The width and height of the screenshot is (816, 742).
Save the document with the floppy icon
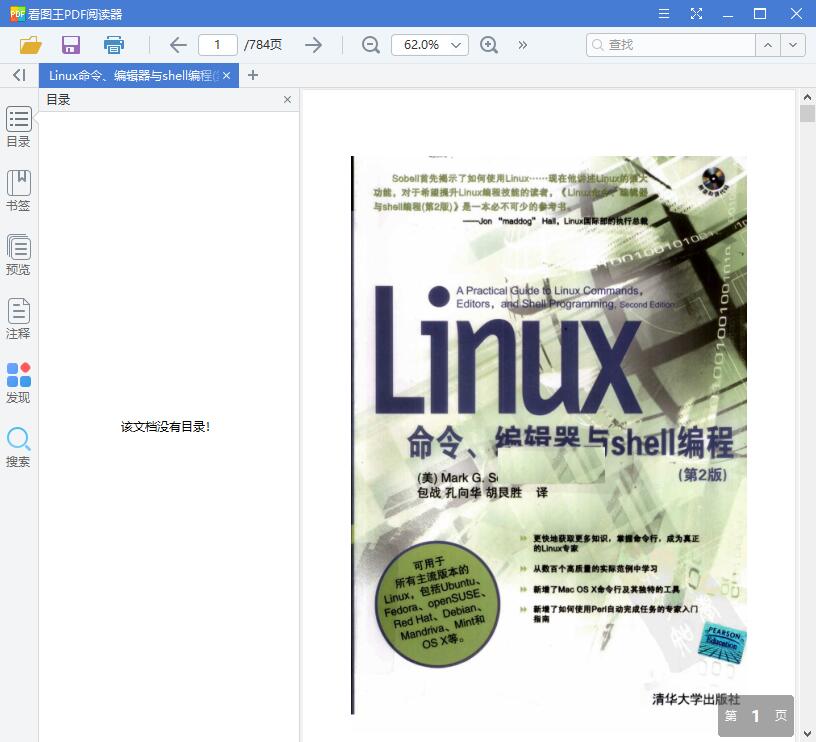coord(71,45)
